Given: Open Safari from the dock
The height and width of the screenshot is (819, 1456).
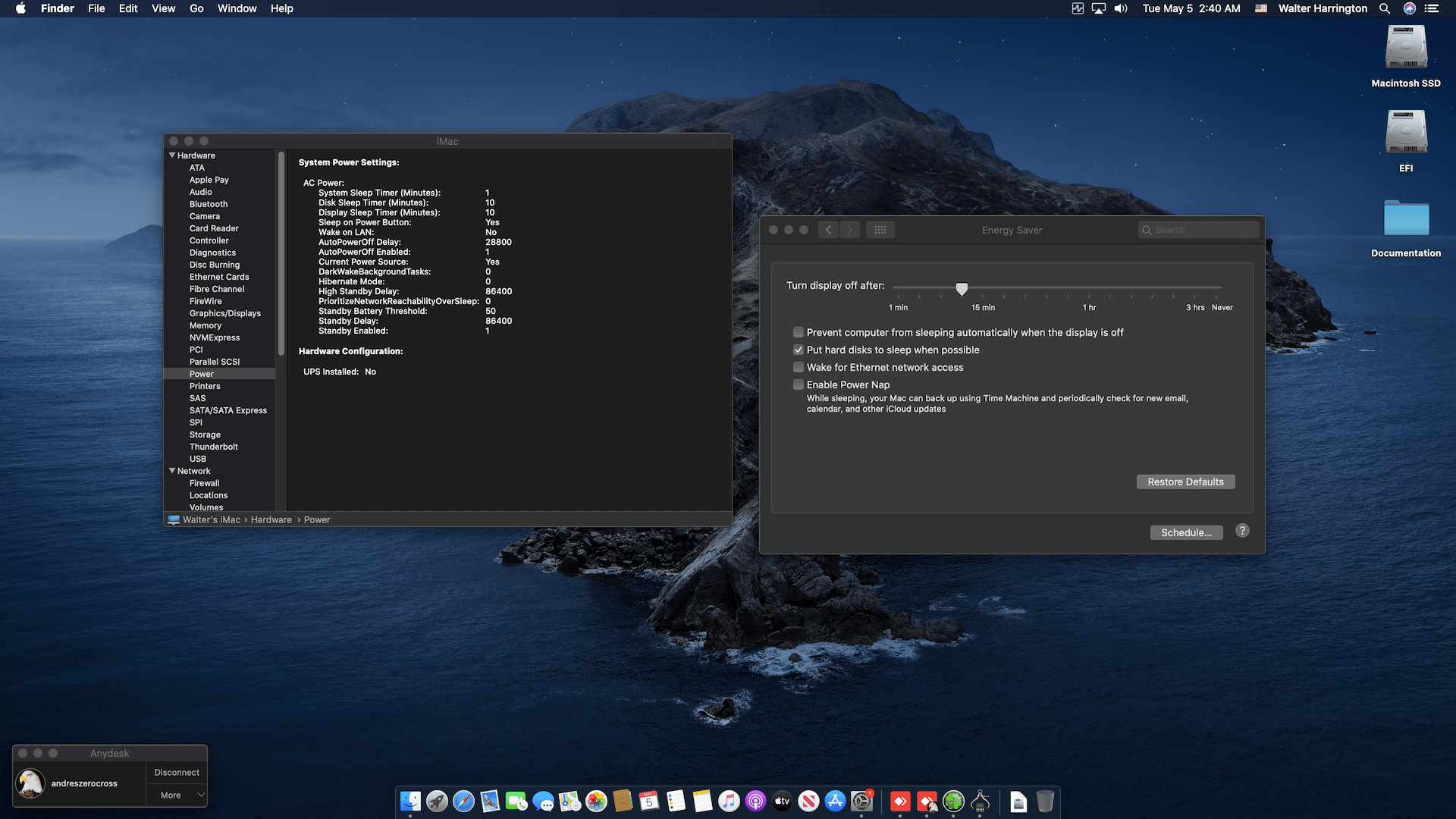Looking at the screenshot, I should click(x=463, y=801).
